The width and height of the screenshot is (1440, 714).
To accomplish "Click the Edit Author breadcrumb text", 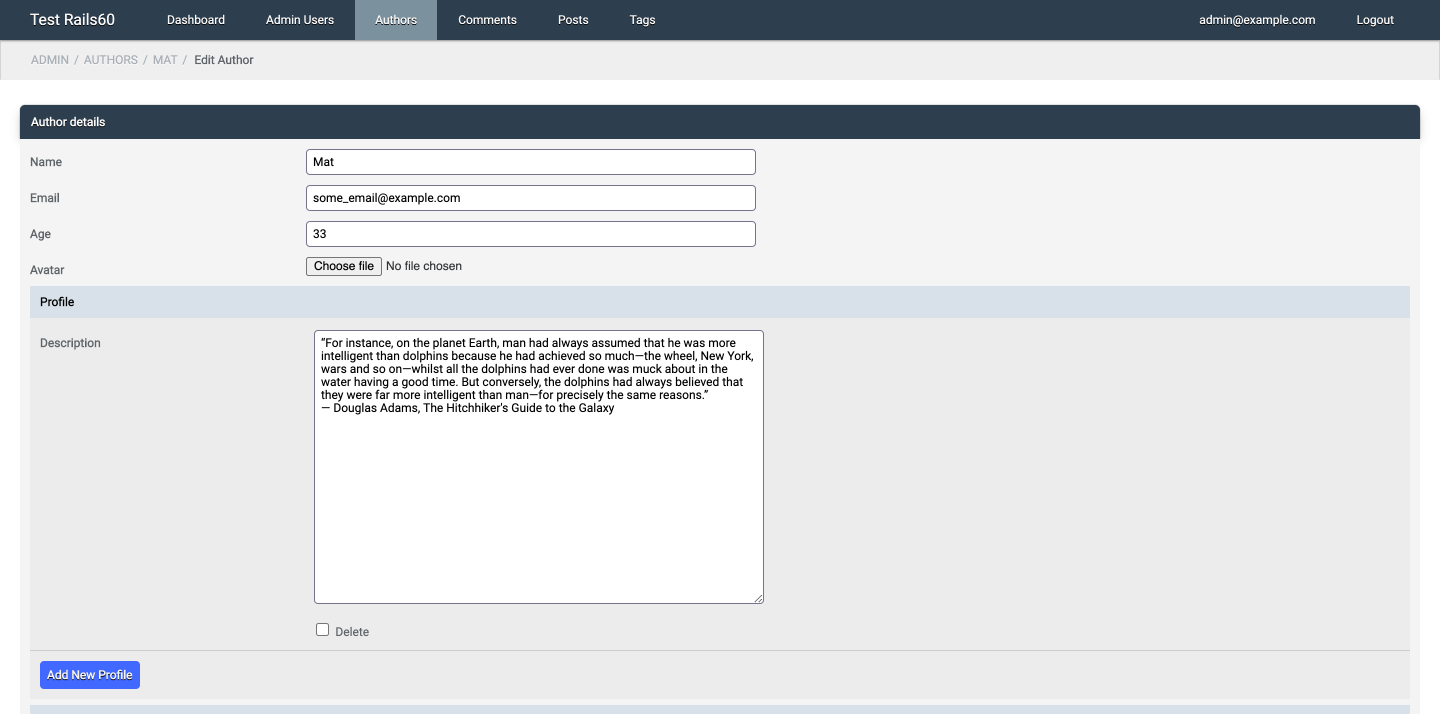I will (224, 60).
